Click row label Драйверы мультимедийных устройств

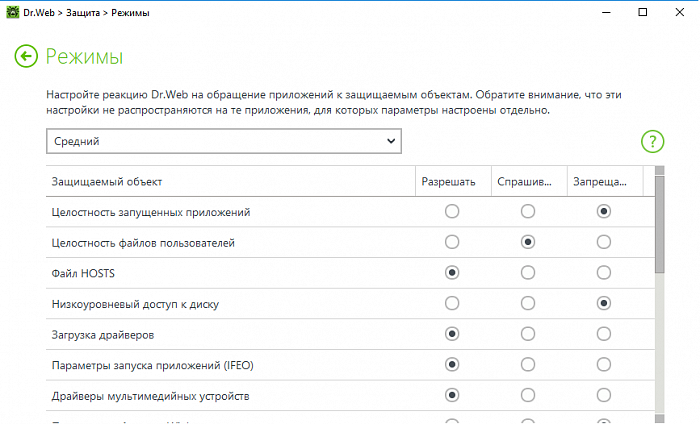(150, 396)
